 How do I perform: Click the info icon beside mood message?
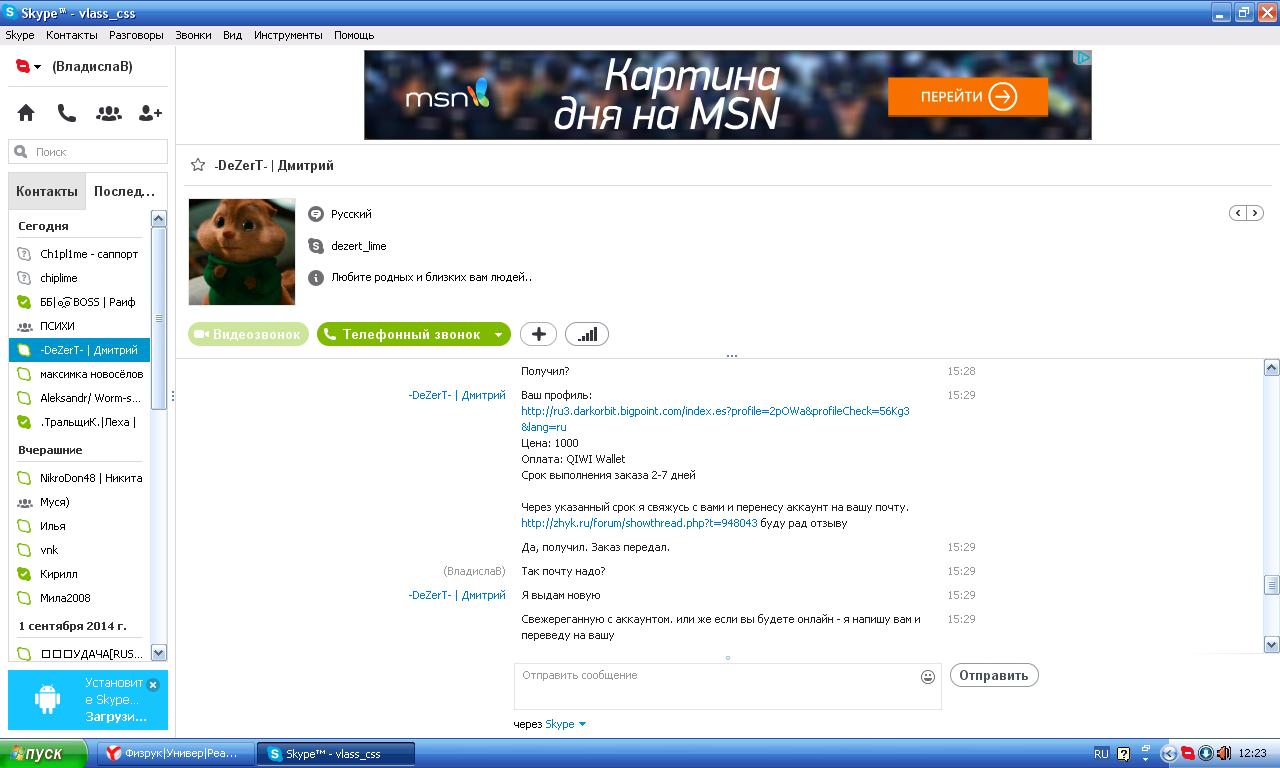coord(316,278)
